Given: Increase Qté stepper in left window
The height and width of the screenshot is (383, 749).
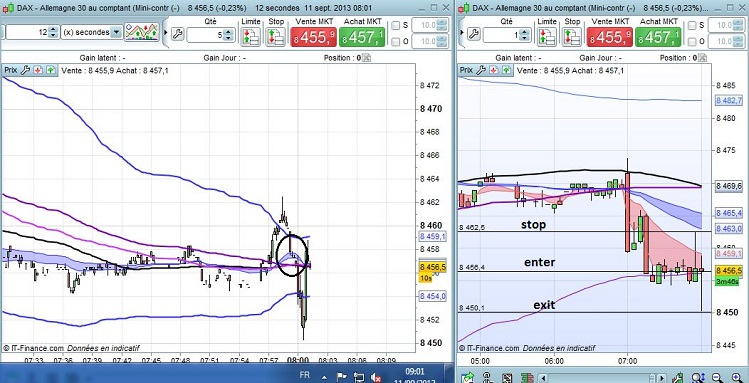Looking at the screenshot, I should [228, 32].
